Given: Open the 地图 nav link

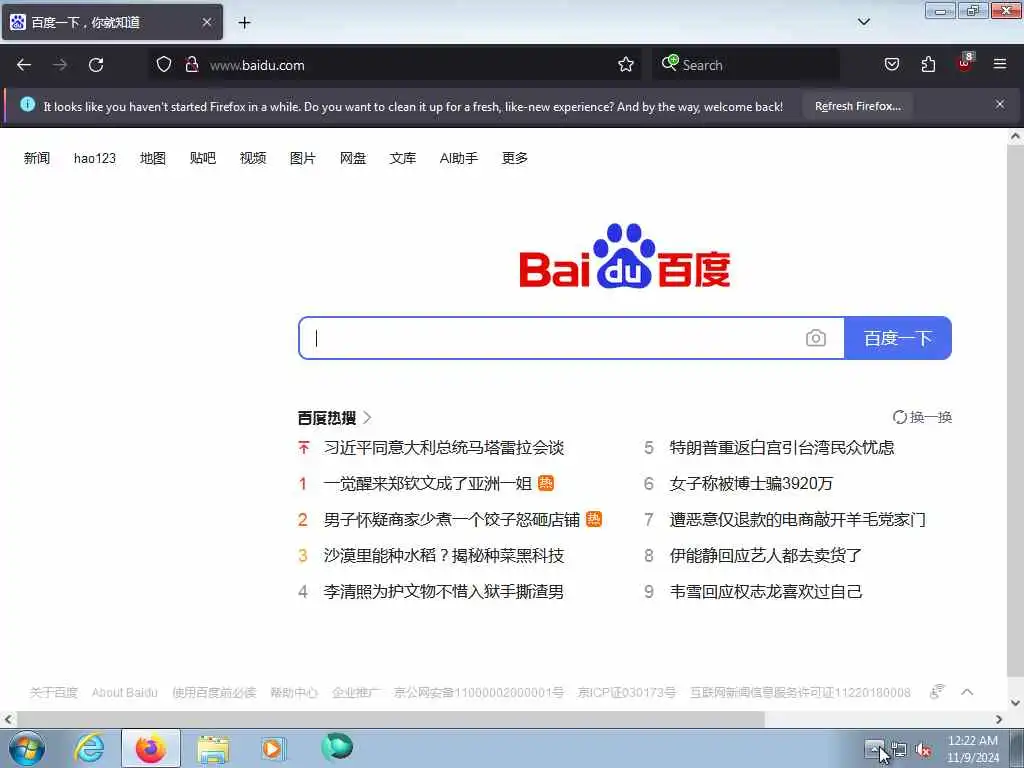Looking at the screenshot, I should pyautogui.click(x=153, y=158).
